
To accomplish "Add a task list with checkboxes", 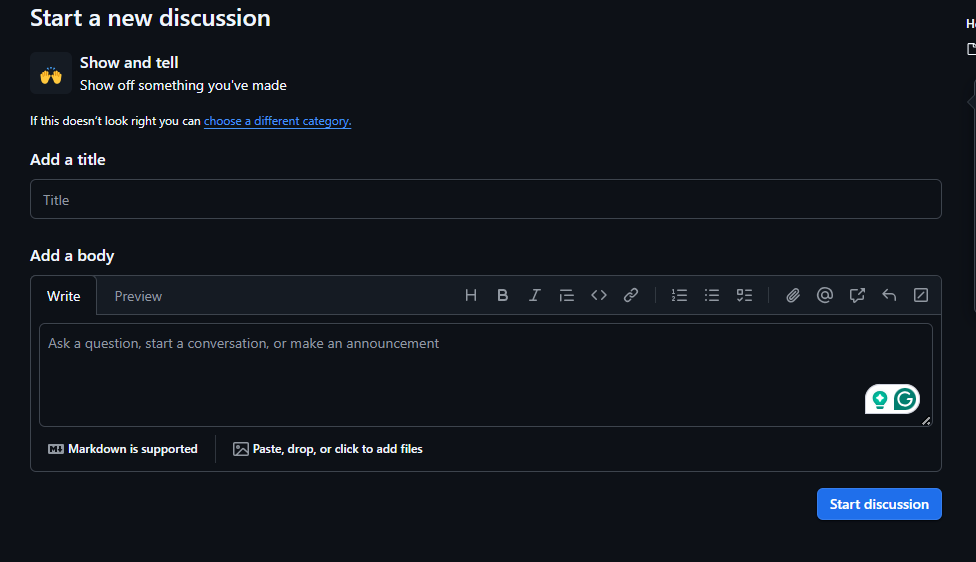I will (x=744, y=295).
